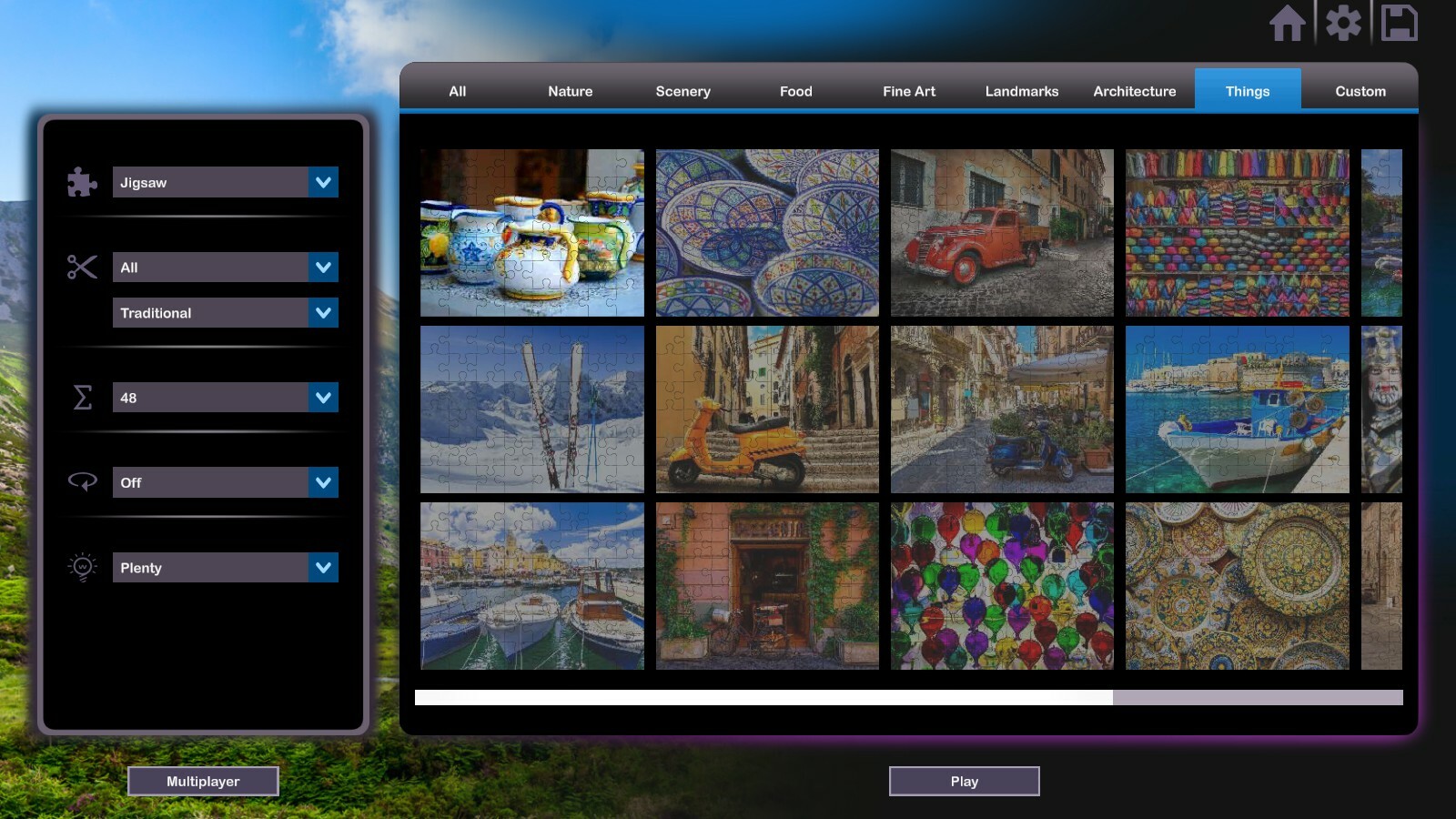Click the rotation arrow icon
This screenshot has height=819, width=1456.
click(81, 482)
